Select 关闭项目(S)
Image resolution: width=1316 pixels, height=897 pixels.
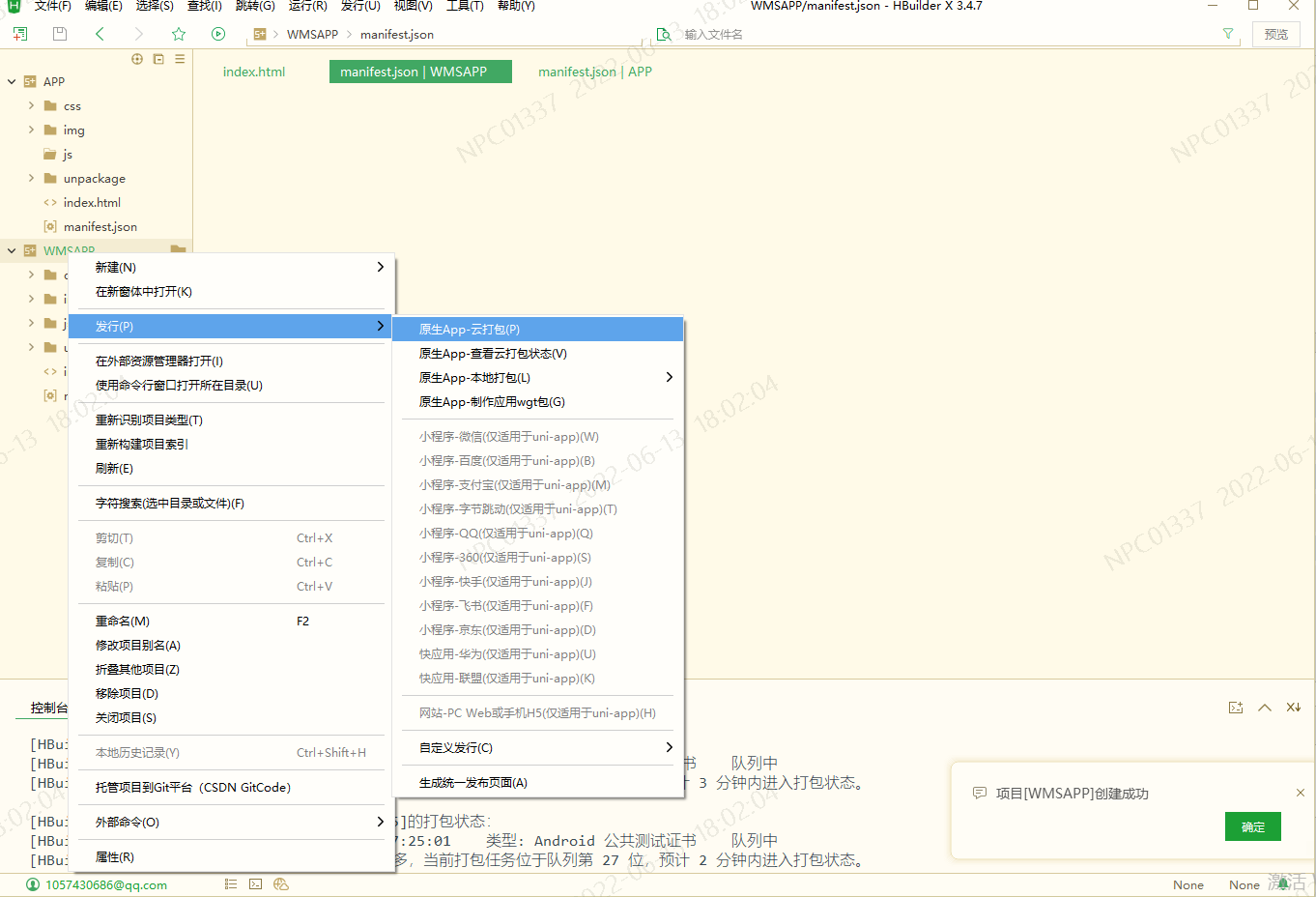[x=232, y=718]
